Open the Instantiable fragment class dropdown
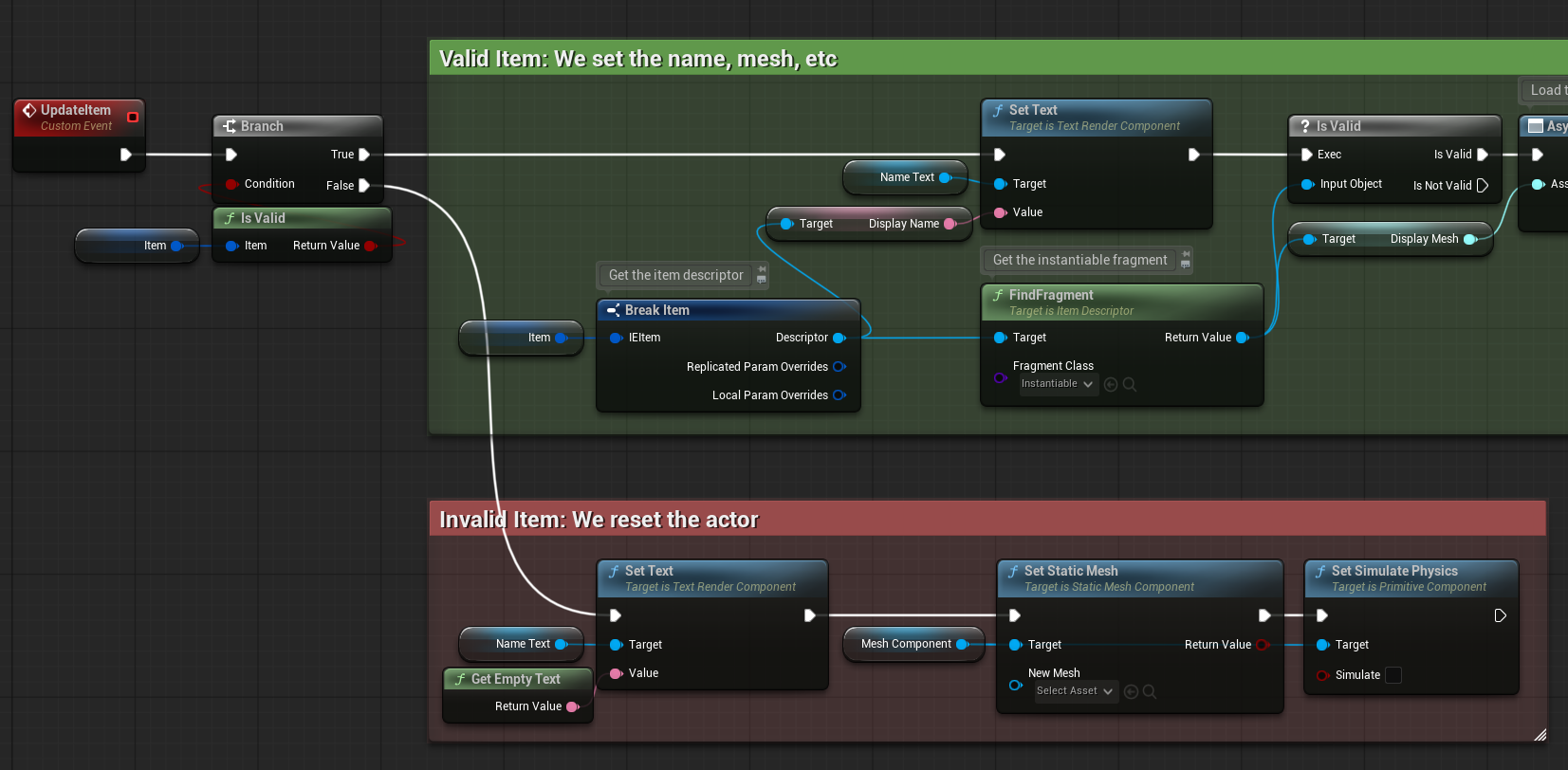 (1057, 384)
